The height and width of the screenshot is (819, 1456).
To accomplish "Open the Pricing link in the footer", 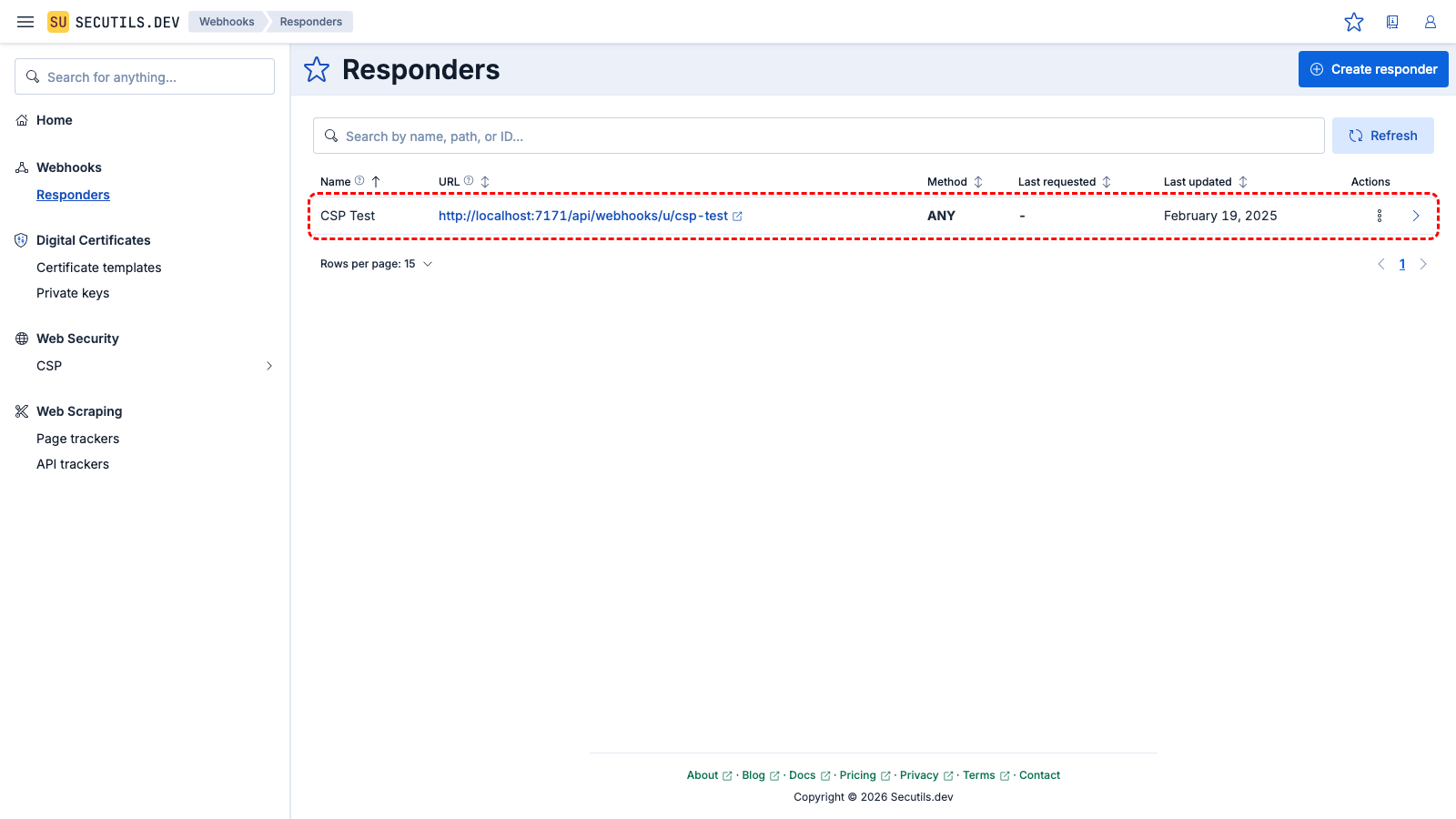I will 859,774.
